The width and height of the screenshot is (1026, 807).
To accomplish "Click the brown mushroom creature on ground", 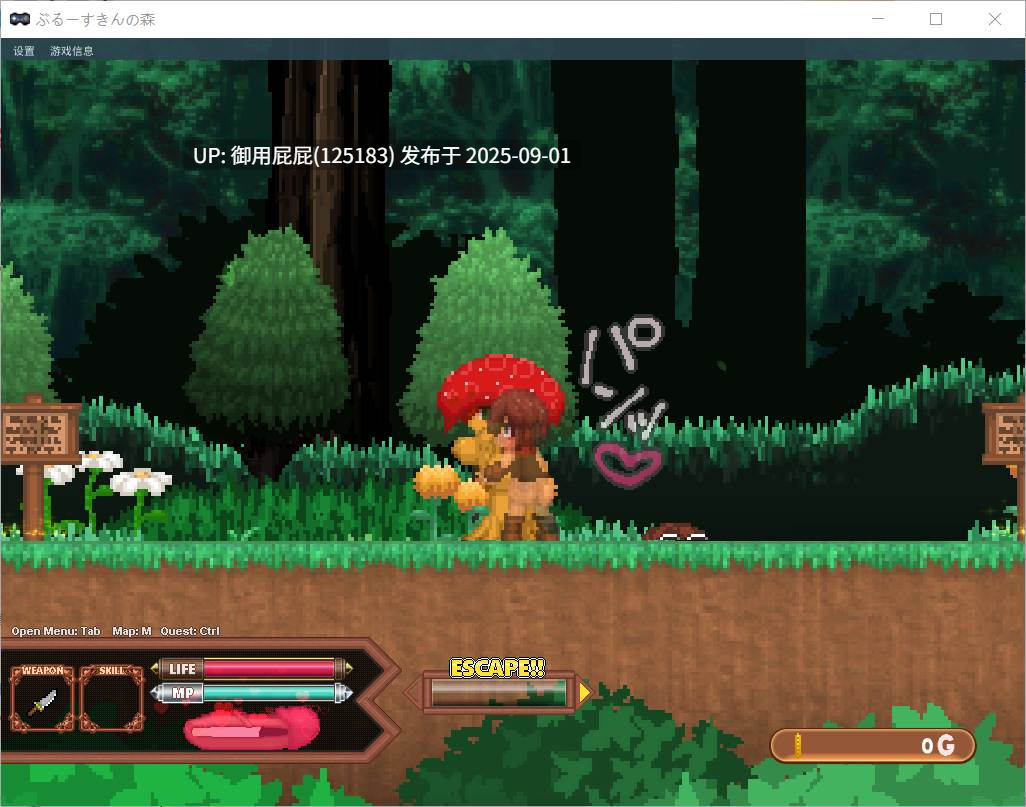I will point(677,532).
